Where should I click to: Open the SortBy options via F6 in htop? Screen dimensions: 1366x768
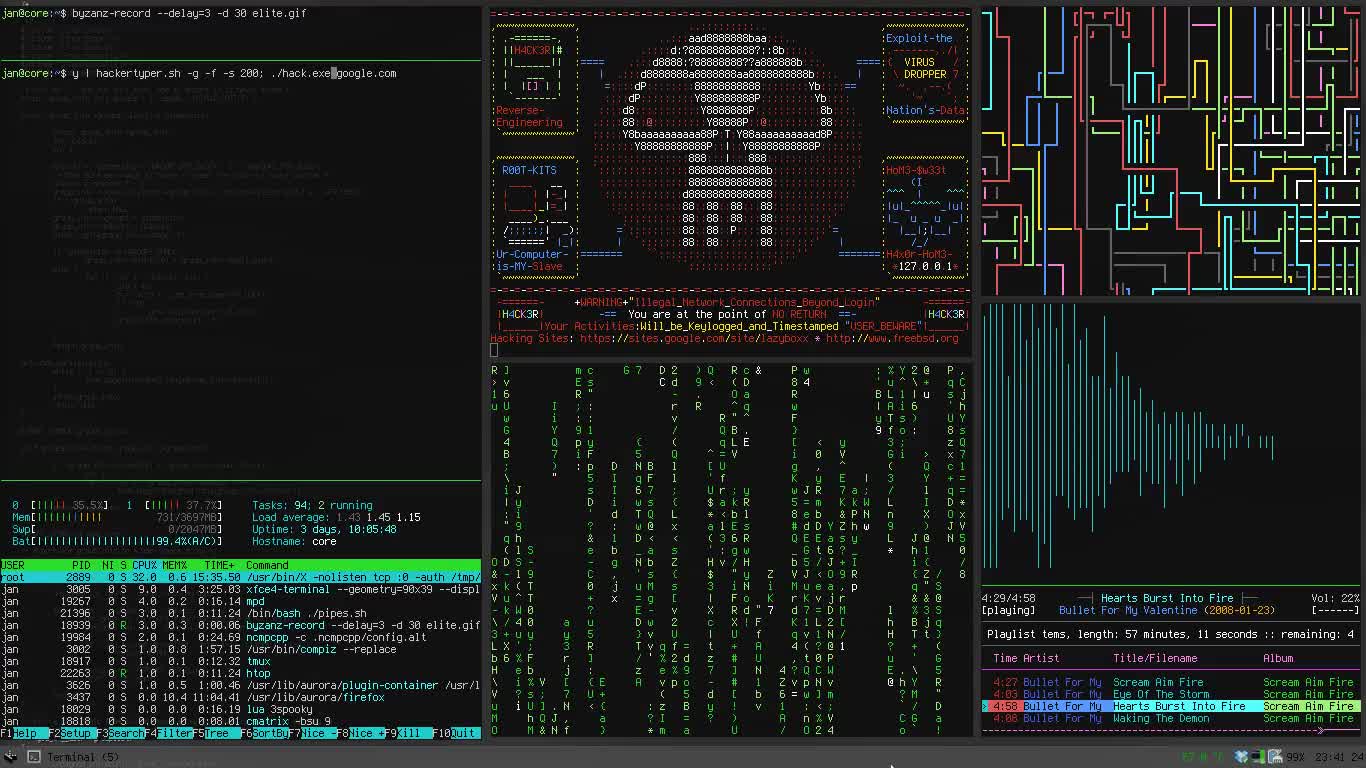pos(262,732)
